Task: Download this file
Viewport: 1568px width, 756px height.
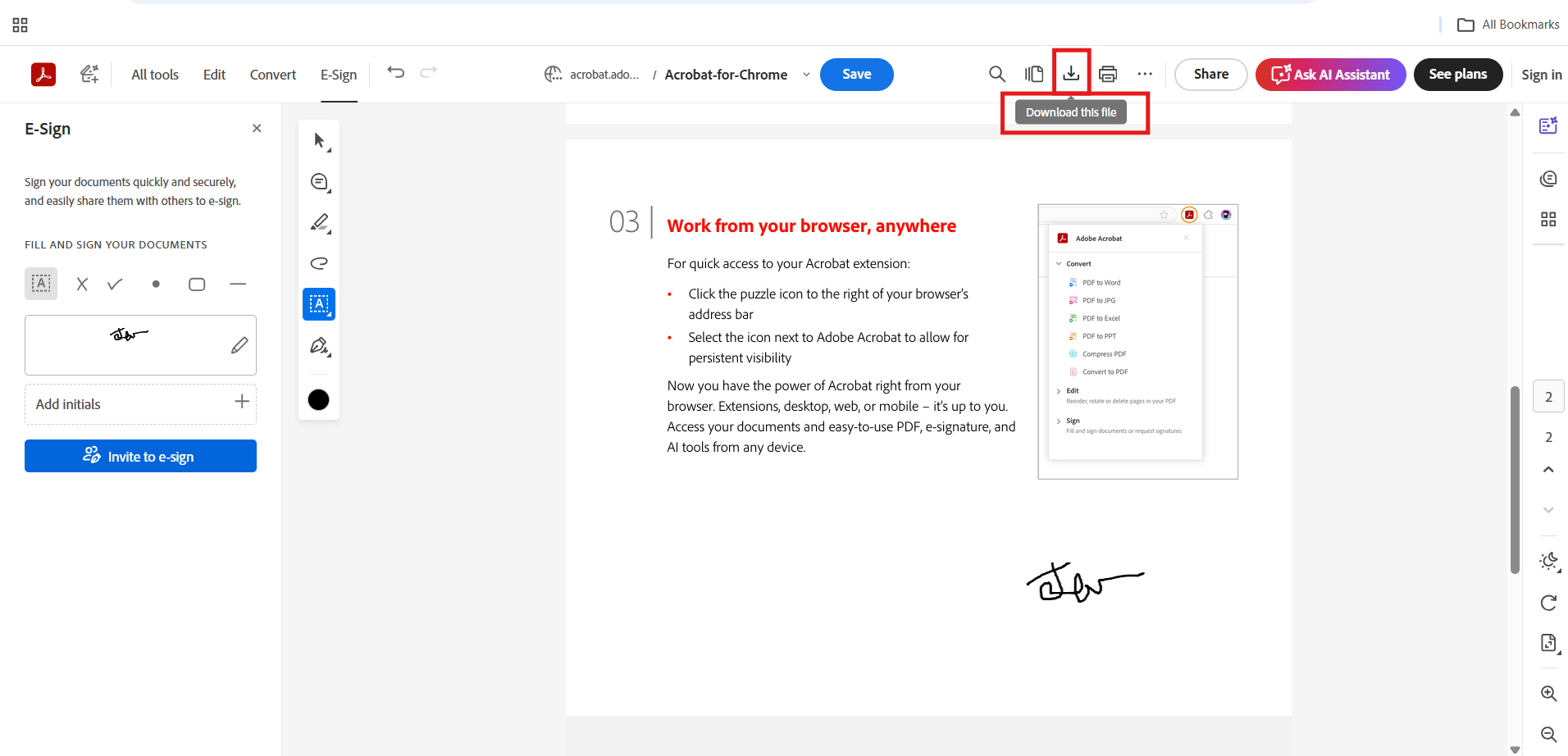Action: point(1071,74)
